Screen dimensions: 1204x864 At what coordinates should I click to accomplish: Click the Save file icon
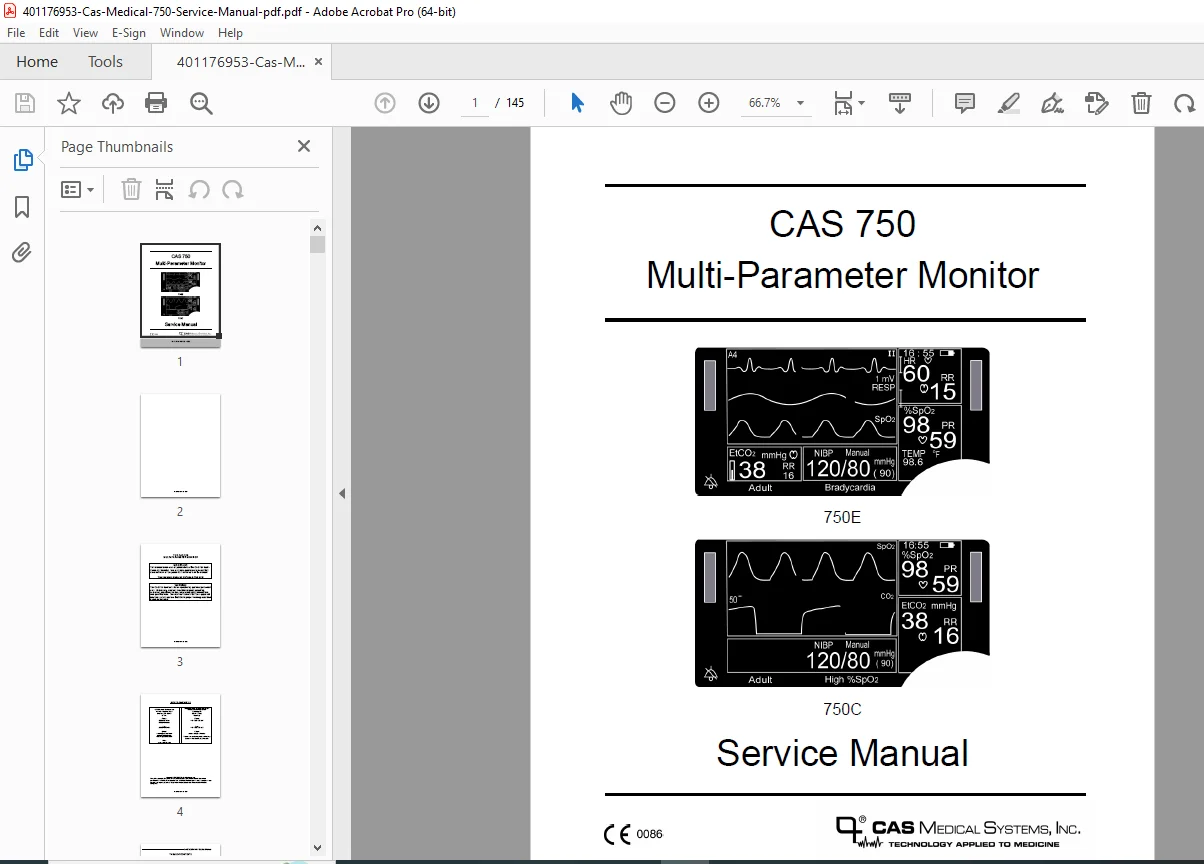25,103
